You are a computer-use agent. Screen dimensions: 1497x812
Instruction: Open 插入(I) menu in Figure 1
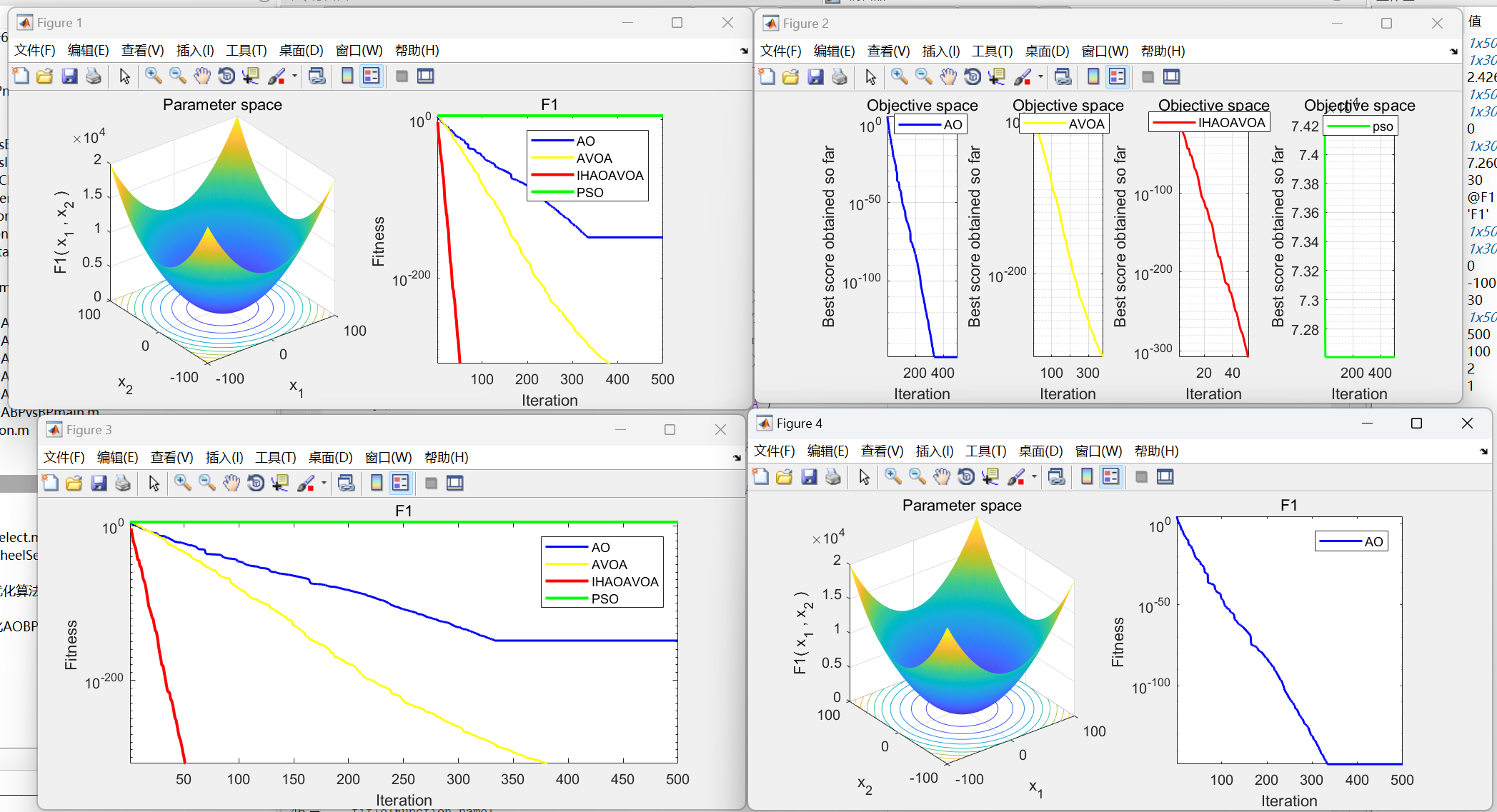click(x=195, y=50)
